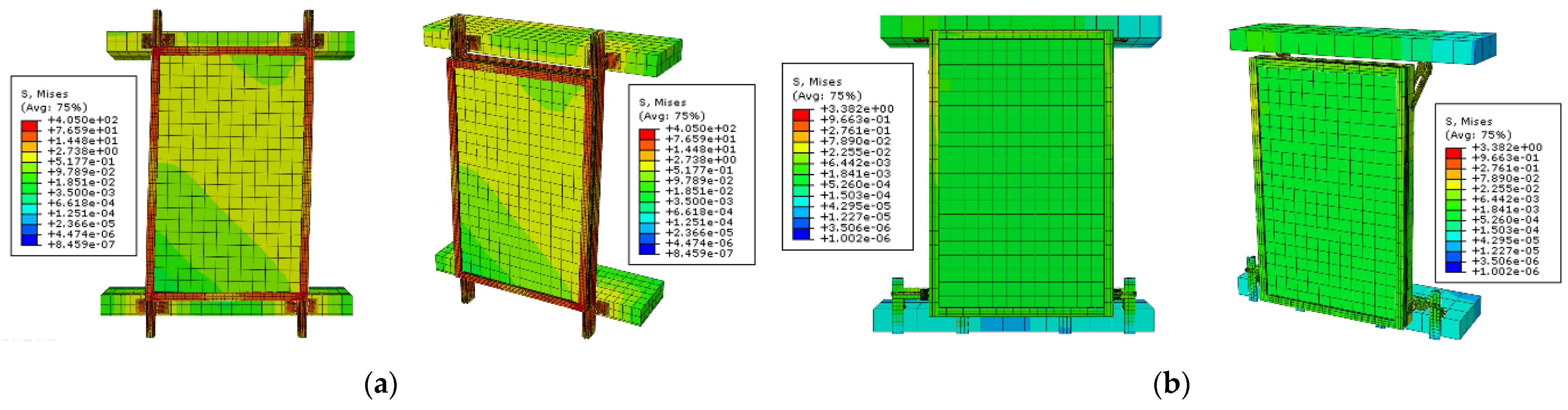Click the +1.002e-06 value in figure (b) front-view legend
Image resolution: width=1568 pixels, height=410 pixels.
[855, 238]
